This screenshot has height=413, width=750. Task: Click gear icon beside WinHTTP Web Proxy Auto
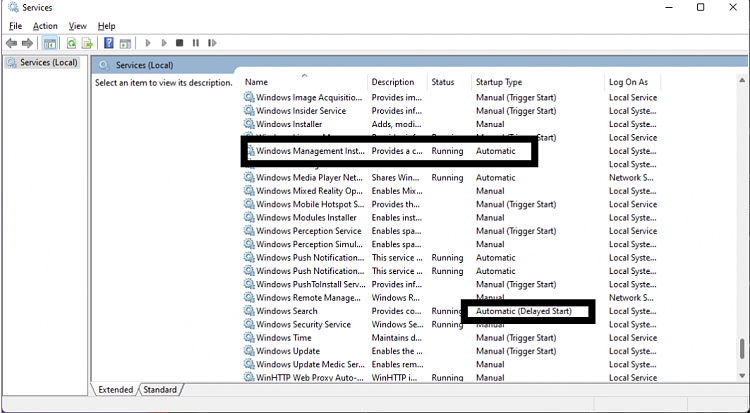pyautogui.click(x=249, y=377)
